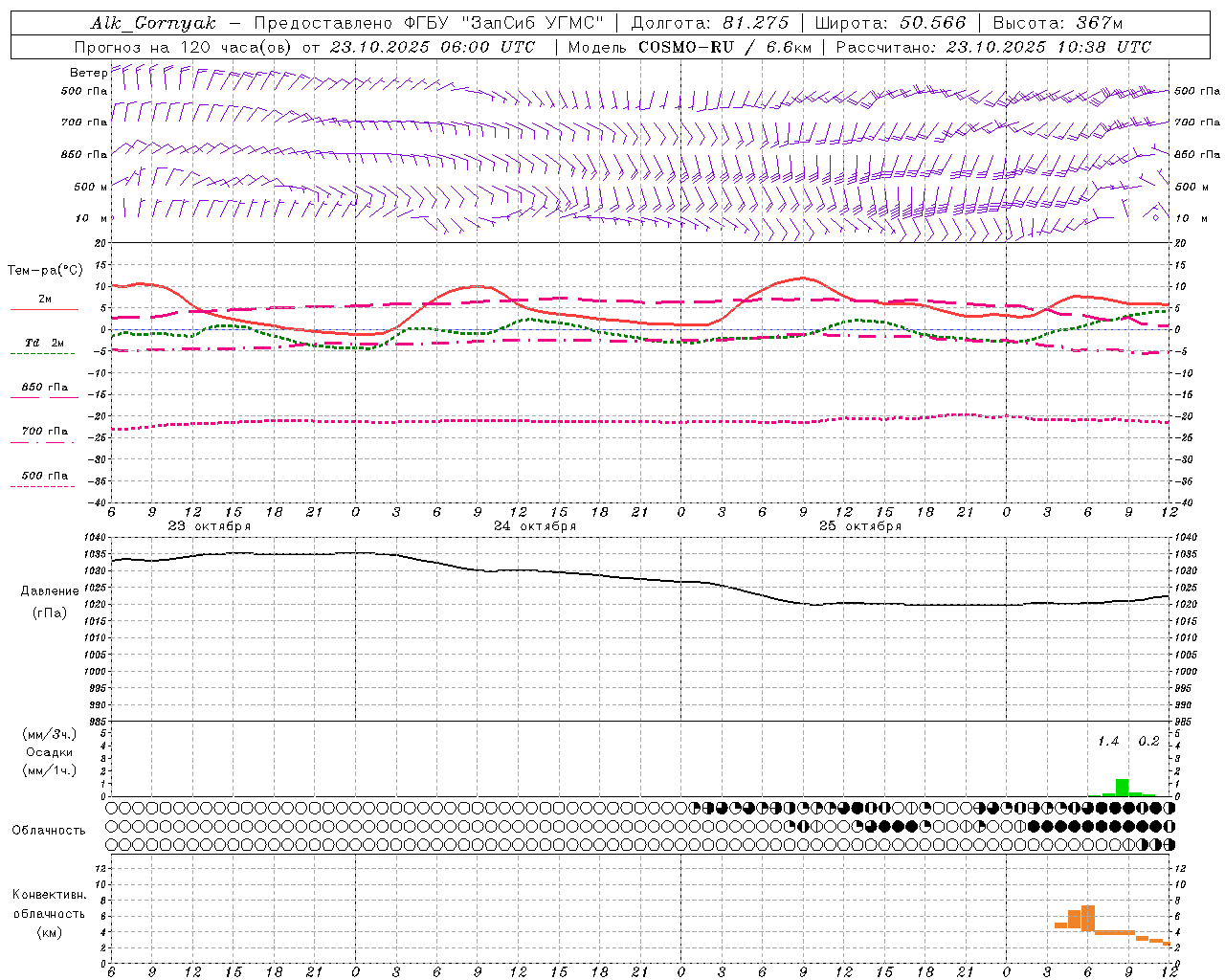Click the 23 октября date label
Screen dimensions: 1225x980
pos(210,526)
